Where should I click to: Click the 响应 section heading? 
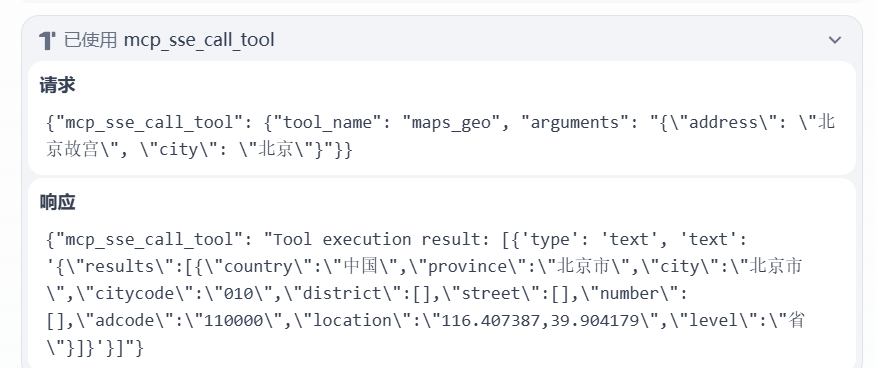[57, 202]
